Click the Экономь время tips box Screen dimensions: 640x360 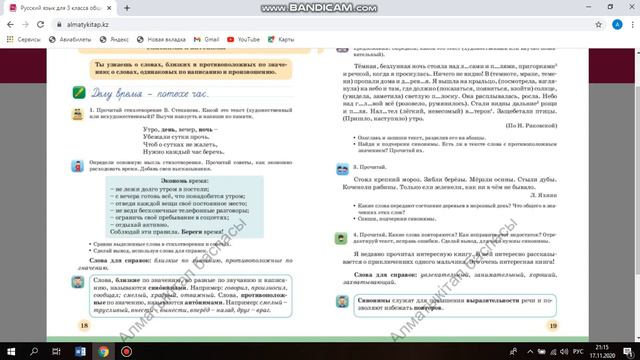pyautogui.click(x=184, y=207)
